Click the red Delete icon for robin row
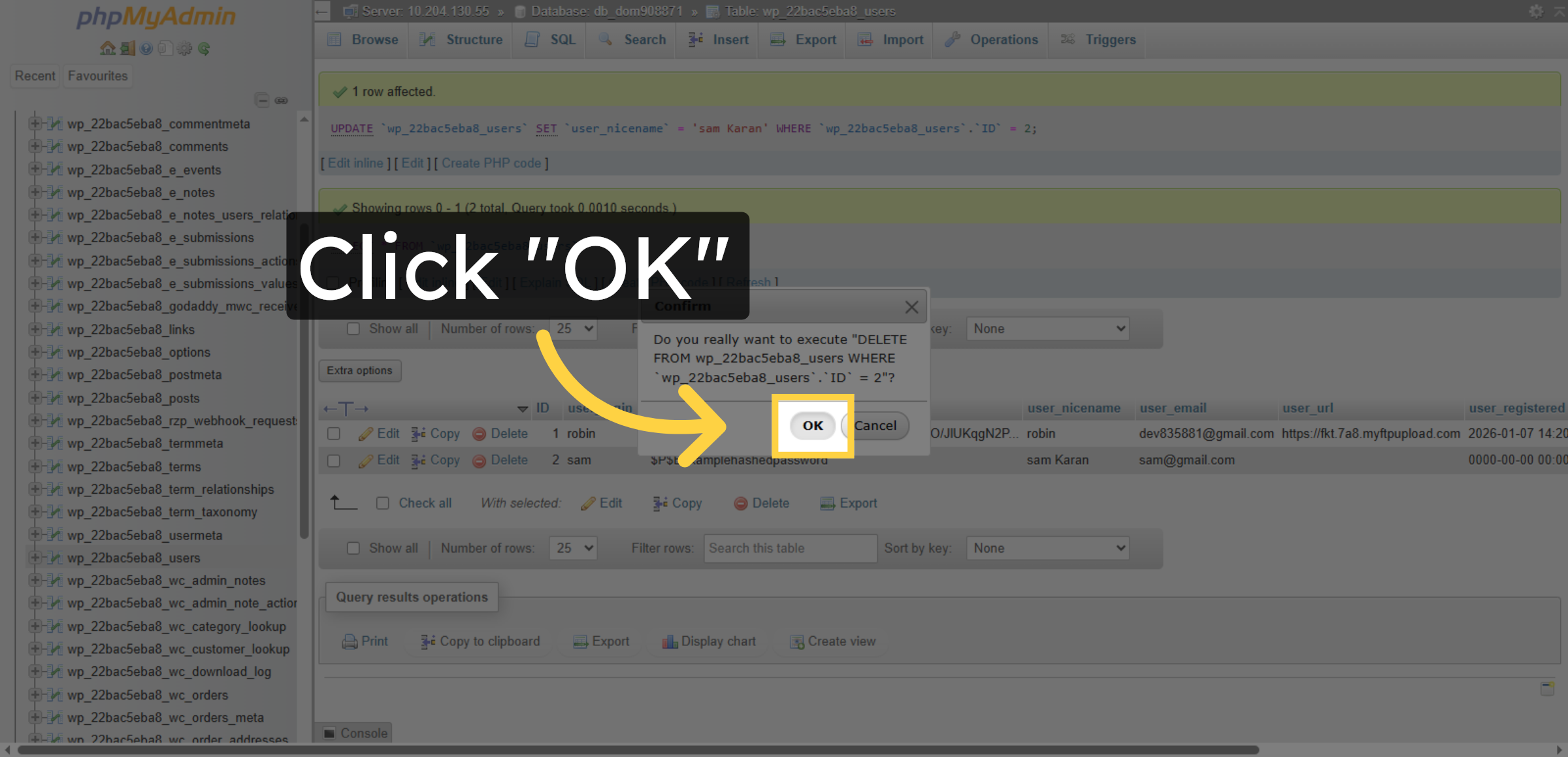 (480, 434)
